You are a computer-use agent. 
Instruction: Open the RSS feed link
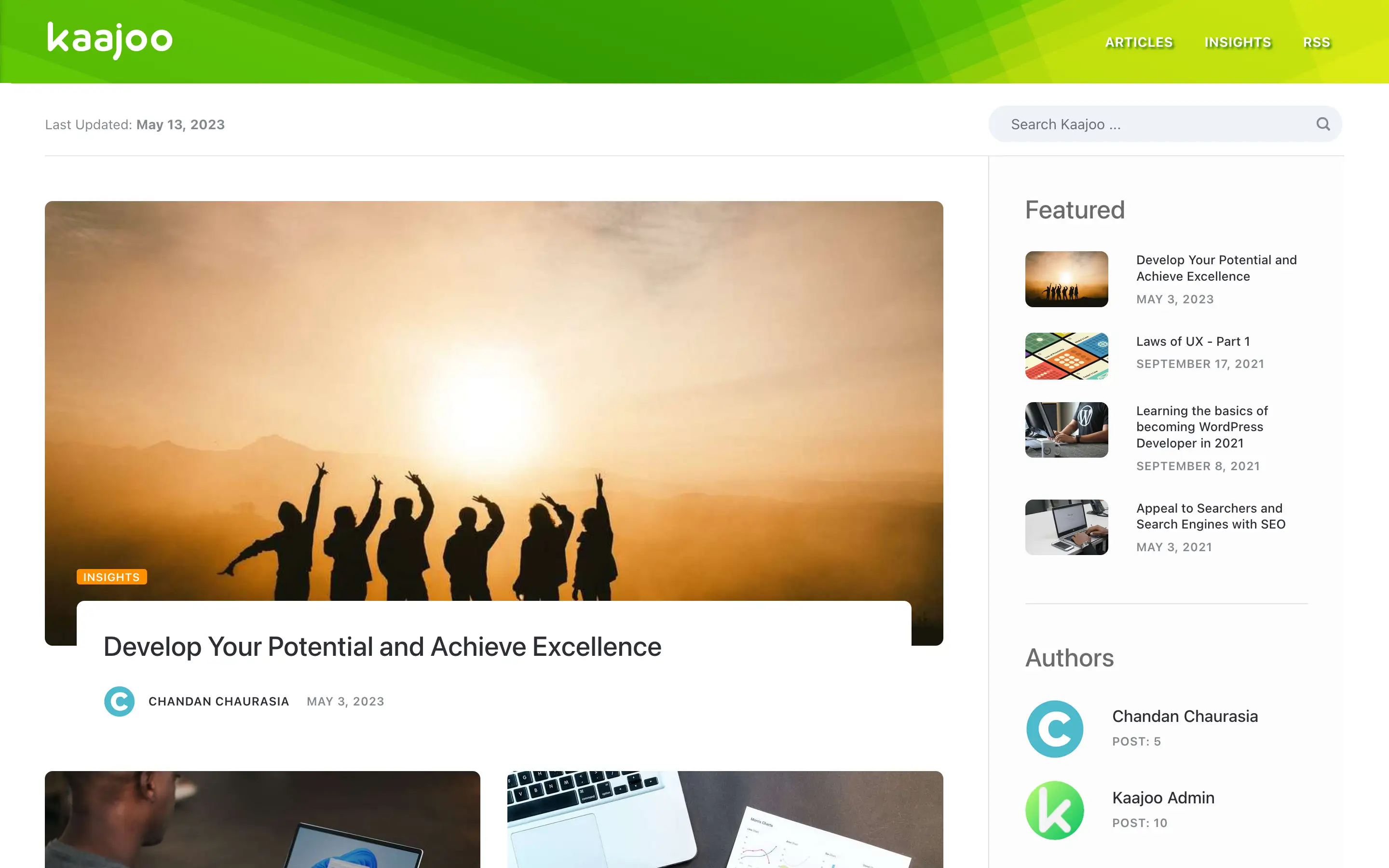click(1316, 42)
